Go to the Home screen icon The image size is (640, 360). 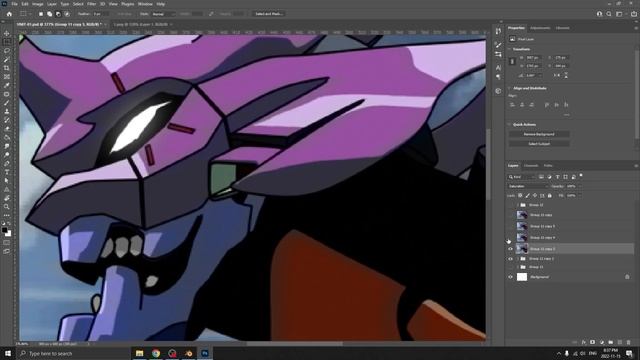tap(9, 14)
